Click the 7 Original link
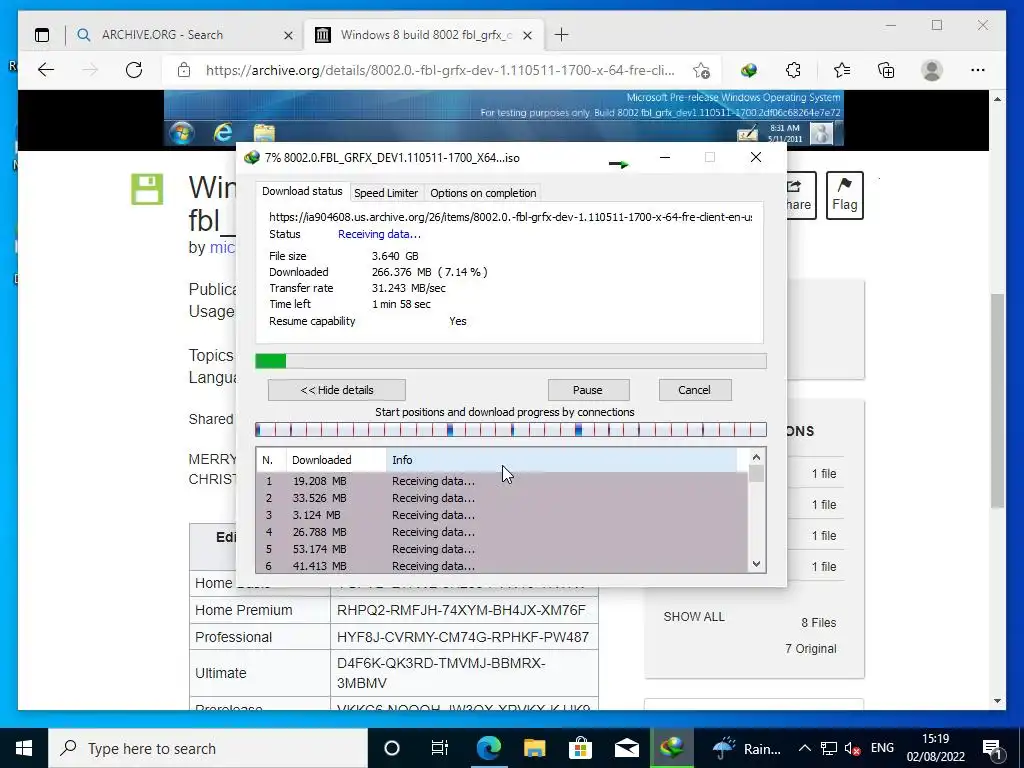 point(810,648)
